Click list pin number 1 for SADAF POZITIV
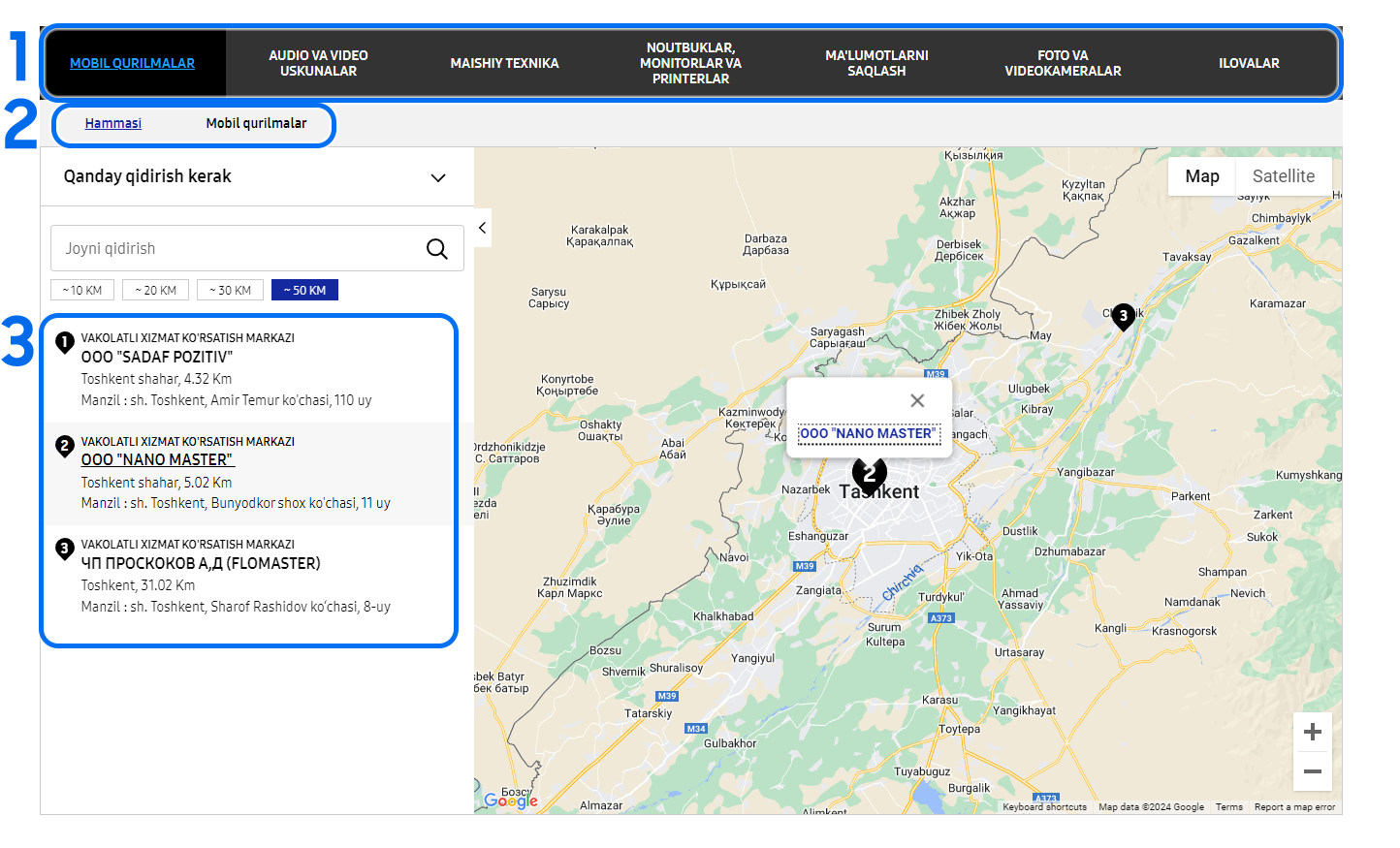 point(65,342)
